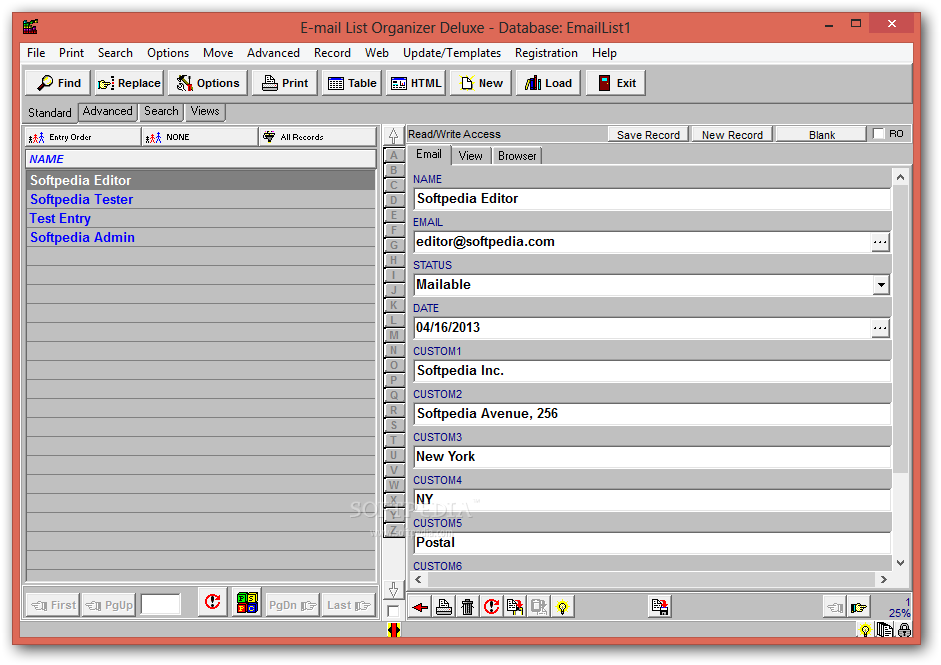Screen dimensions: 941x665
Task: Click the save record floppy disk icon
Action: coord(660,607)
